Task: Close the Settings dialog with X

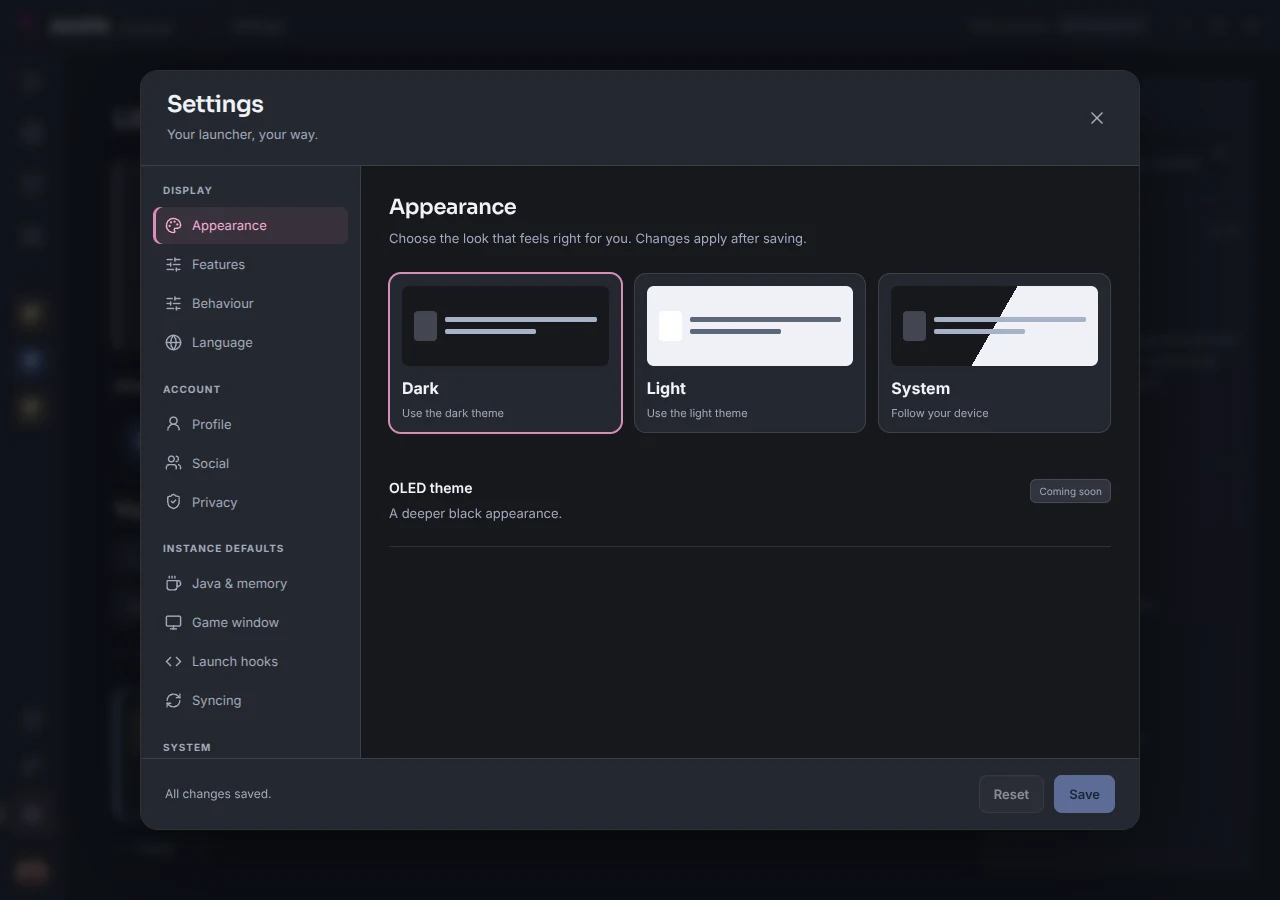Action: click(x=1097, y=118)
